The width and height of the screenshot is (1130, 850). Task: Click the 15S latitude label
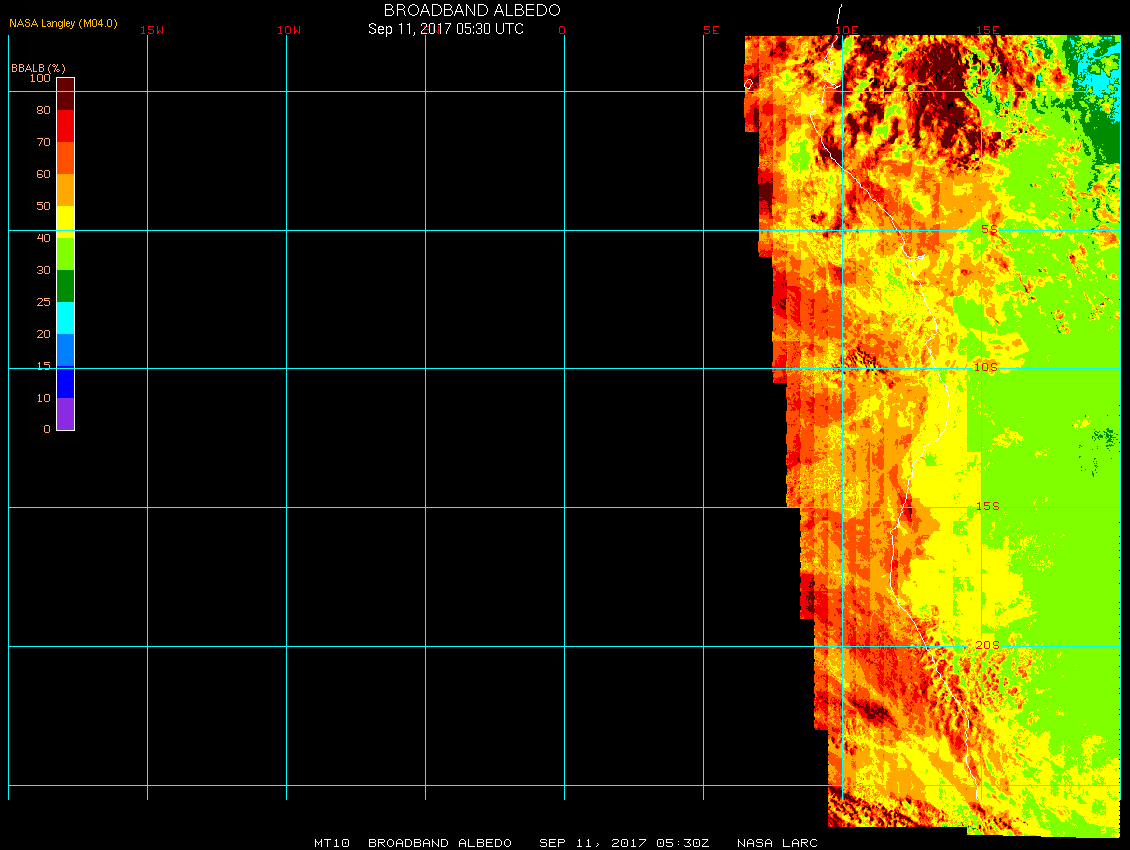pos(988,506)
